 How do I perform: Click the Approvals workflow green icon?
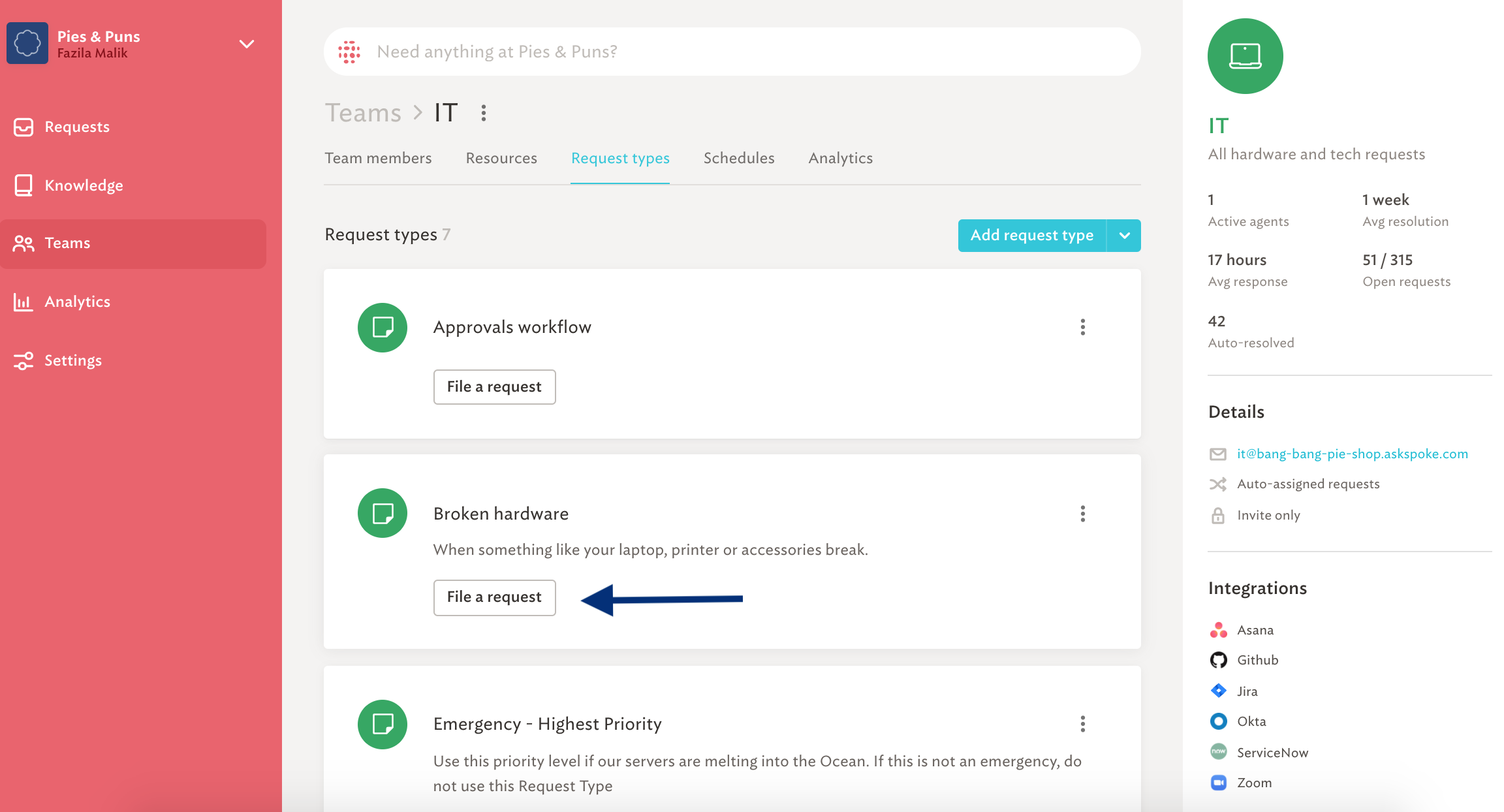point(383,327)
